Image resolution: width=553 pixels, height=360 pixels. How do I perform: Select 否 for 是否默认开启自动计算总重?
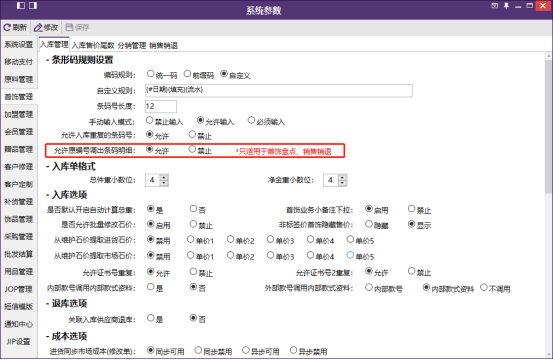click(193, 209)
